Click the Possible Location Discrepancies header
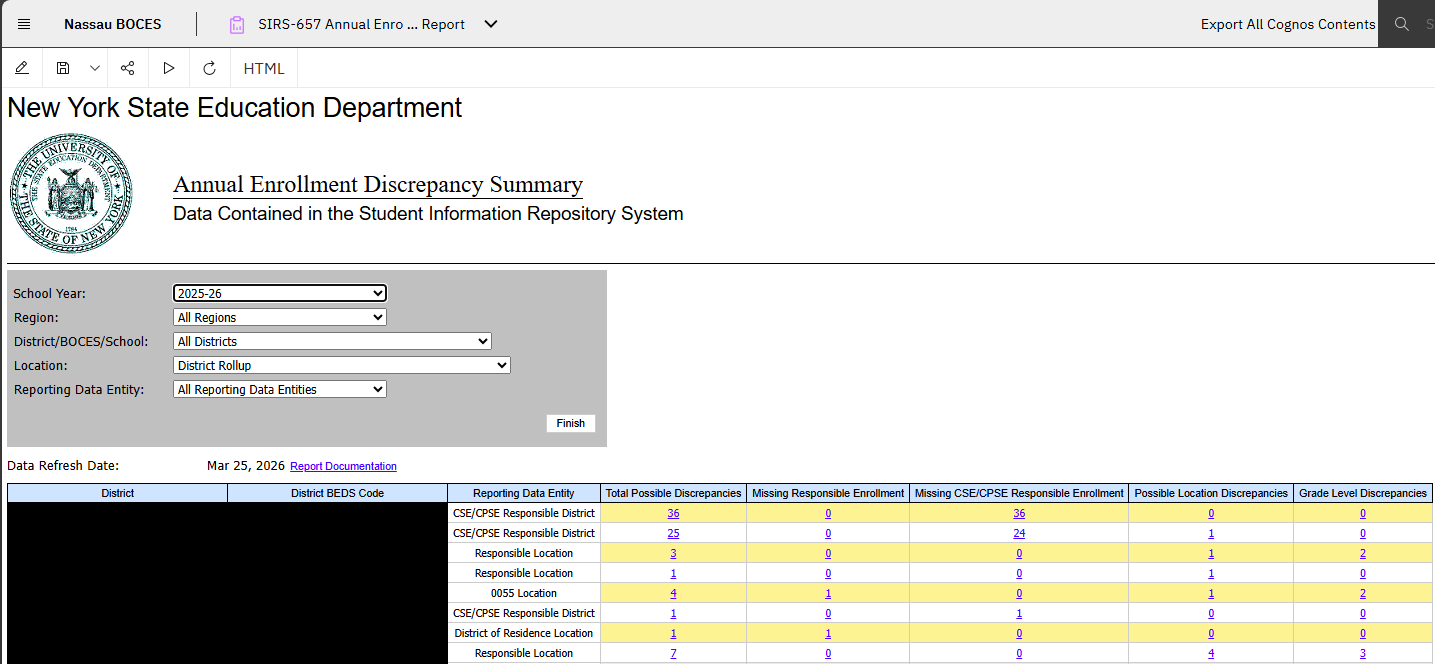Image resolution: width=1435 pixels, height=664 pixels. [1211, 493]
